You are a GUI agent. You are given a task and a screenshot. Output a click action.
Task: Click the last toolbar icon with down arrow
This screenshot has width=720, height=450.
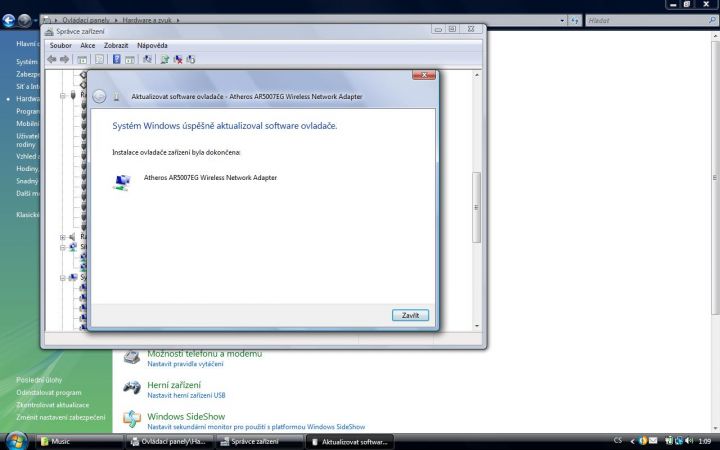pyautogui.click(x=191, y=59)
